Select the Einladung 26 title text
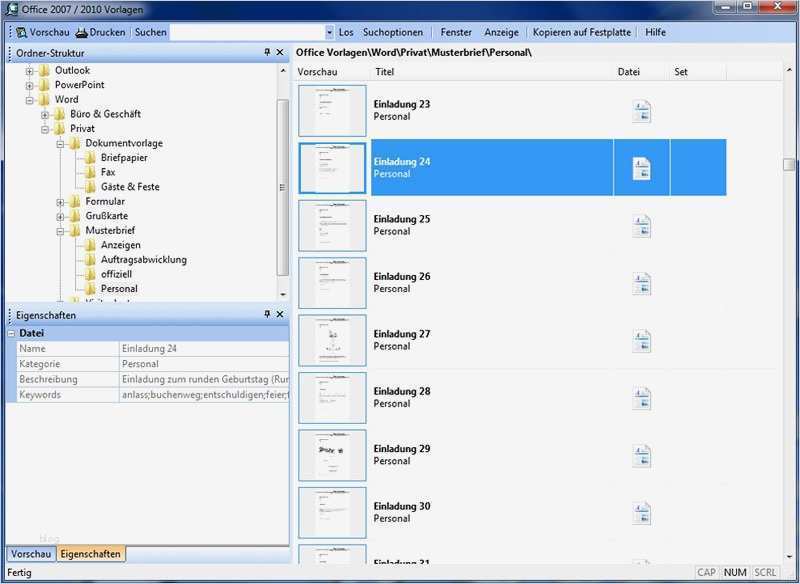 (402, 276)
